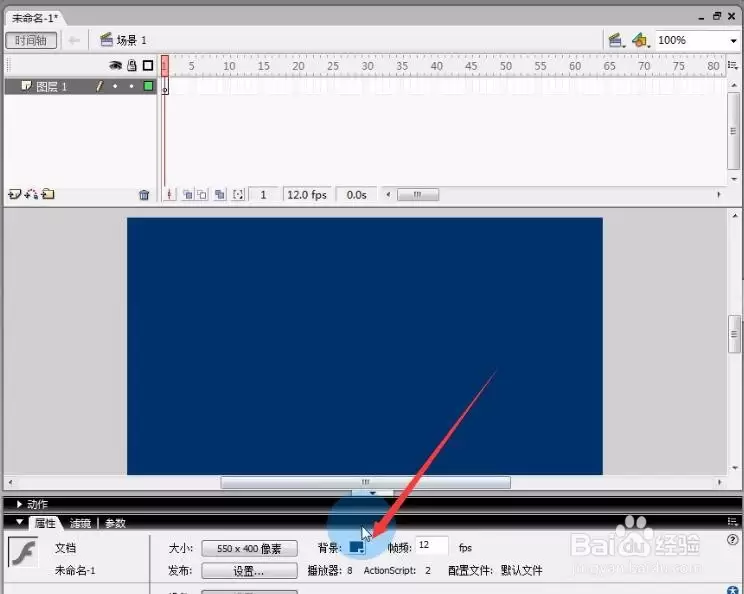The width and height of the screenshot is (744, 594).
Task: Click the 未命名-1* document tab
Action: coord(35,18)
